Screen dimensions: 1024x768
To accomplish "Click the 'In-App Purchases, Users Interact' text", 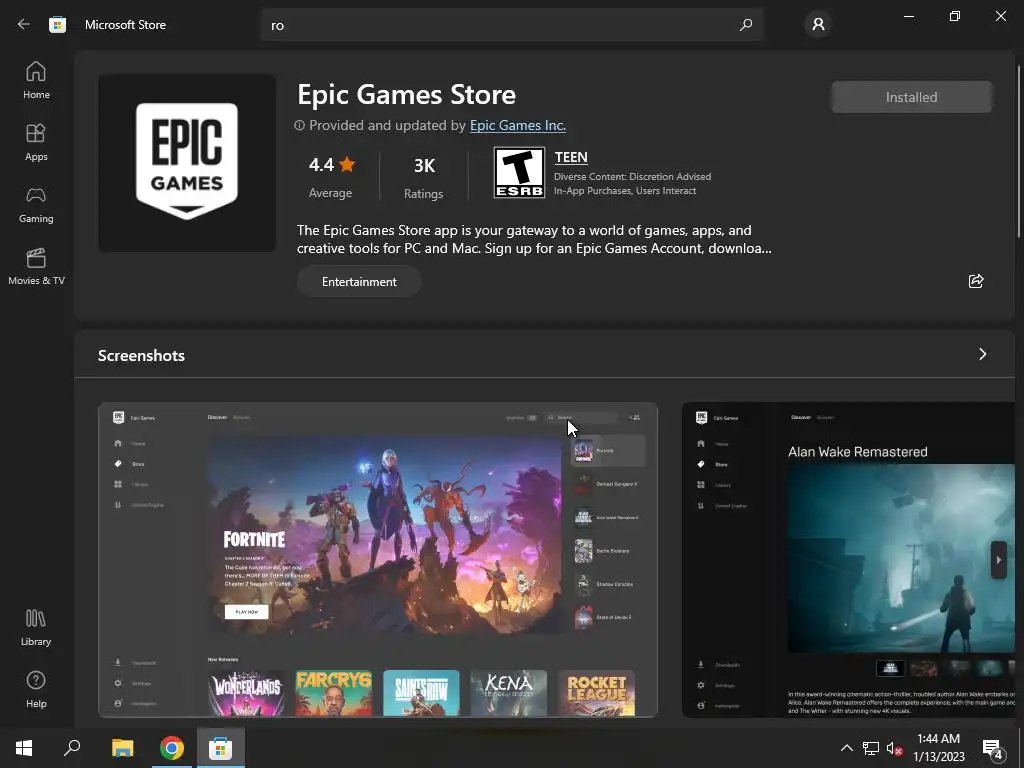I will tap(625, 191).
